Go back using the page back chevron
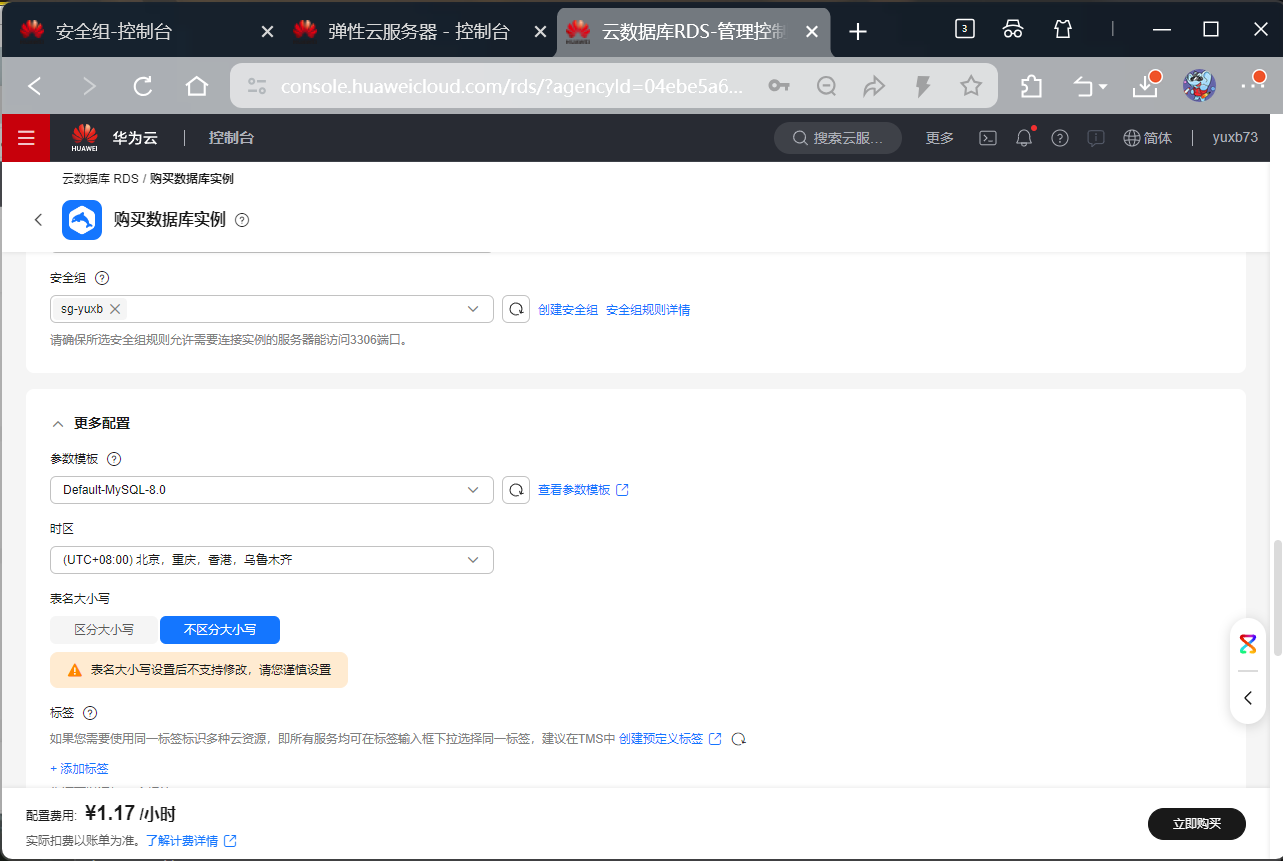This screenshot has height=861, width=1283. coord(39,220)
